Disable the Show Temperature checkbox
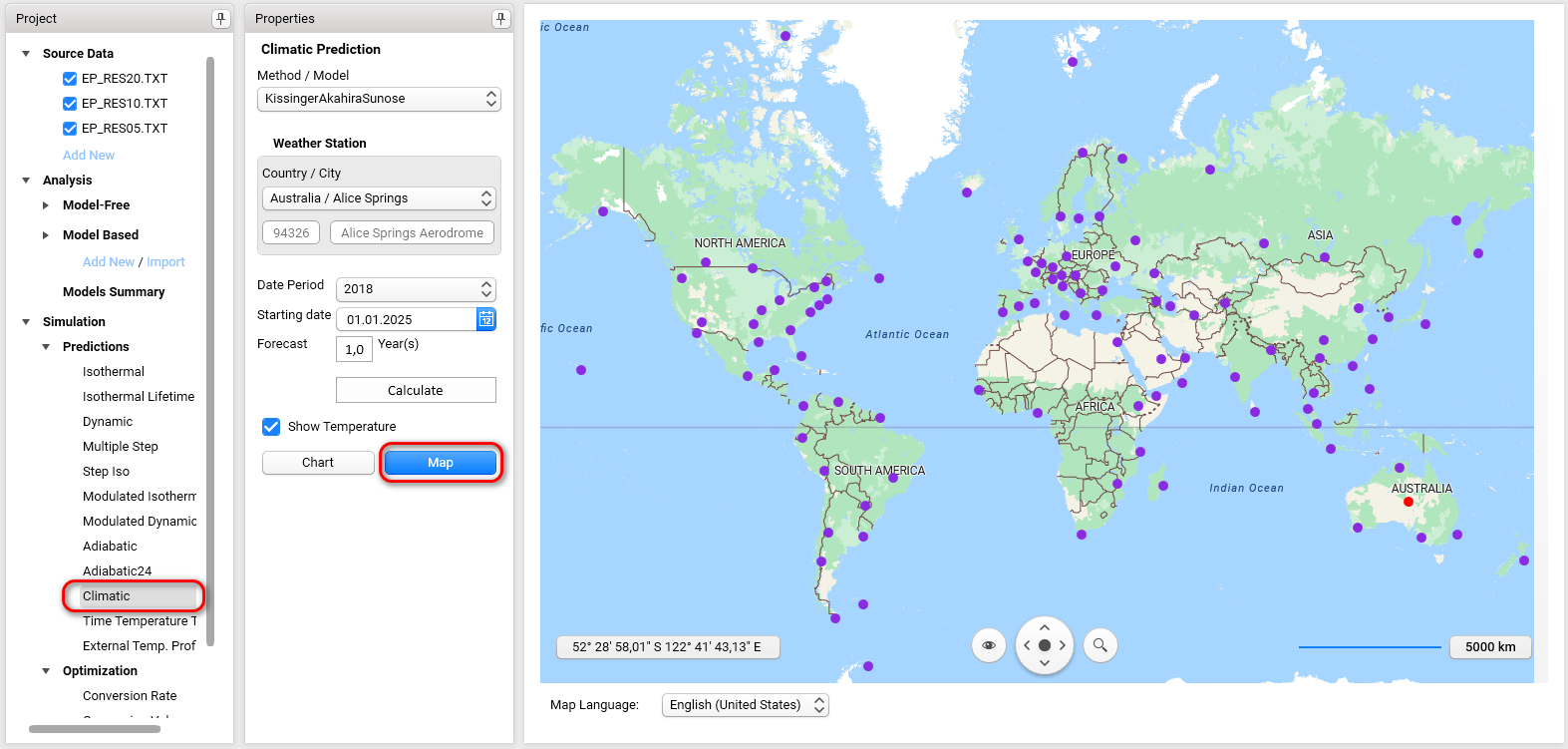Image resolution: width=1568 pixels, height=749 pixels. coord(271,427)
